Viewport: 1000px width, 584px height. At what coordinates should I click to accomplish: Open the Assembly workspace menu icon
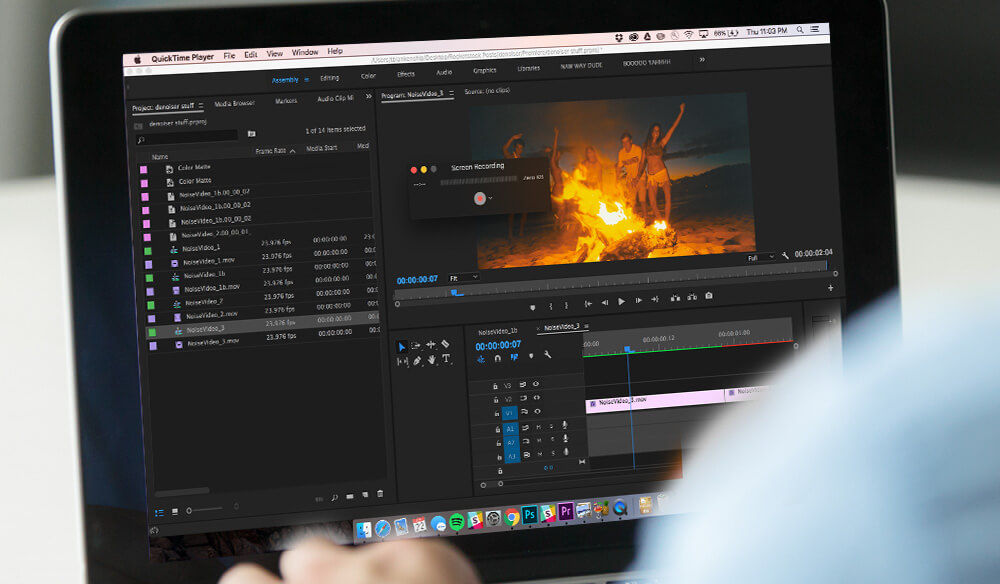[x=306, y=80]
